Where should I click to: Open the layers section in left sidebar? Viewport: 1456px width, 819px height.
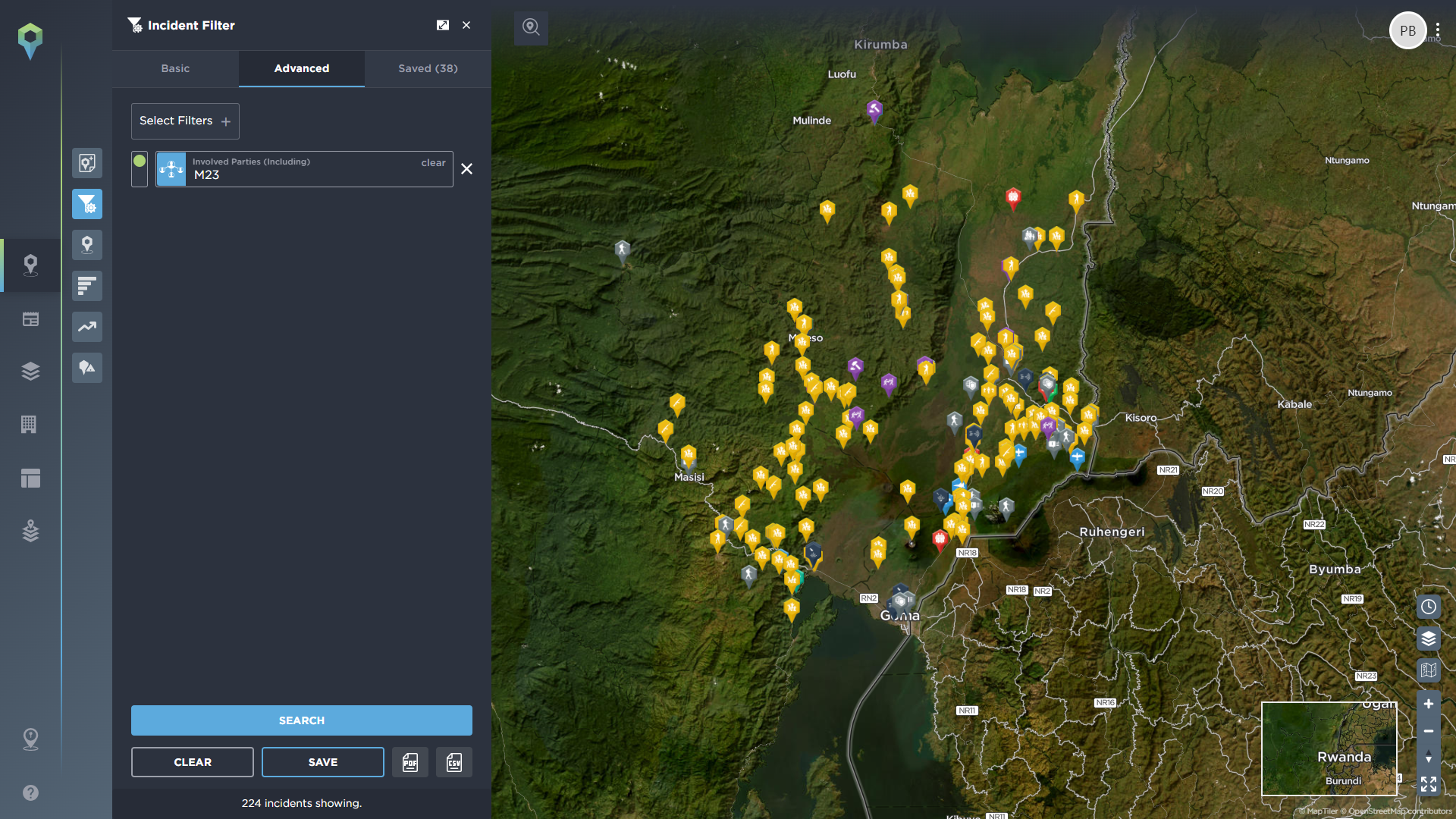coord(30,371)
